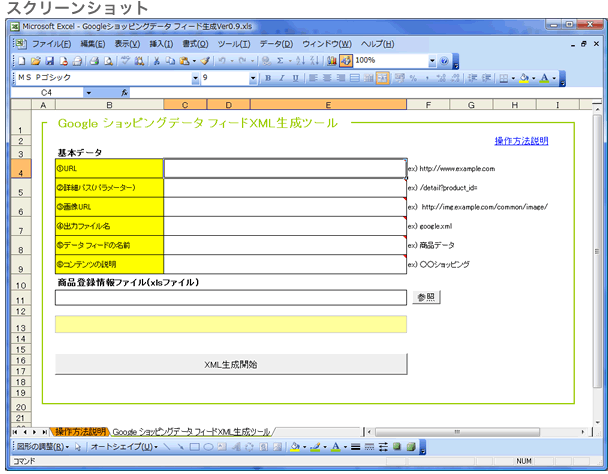Open the ツール(T) menu
608x474 pixels.
point(234,44)
